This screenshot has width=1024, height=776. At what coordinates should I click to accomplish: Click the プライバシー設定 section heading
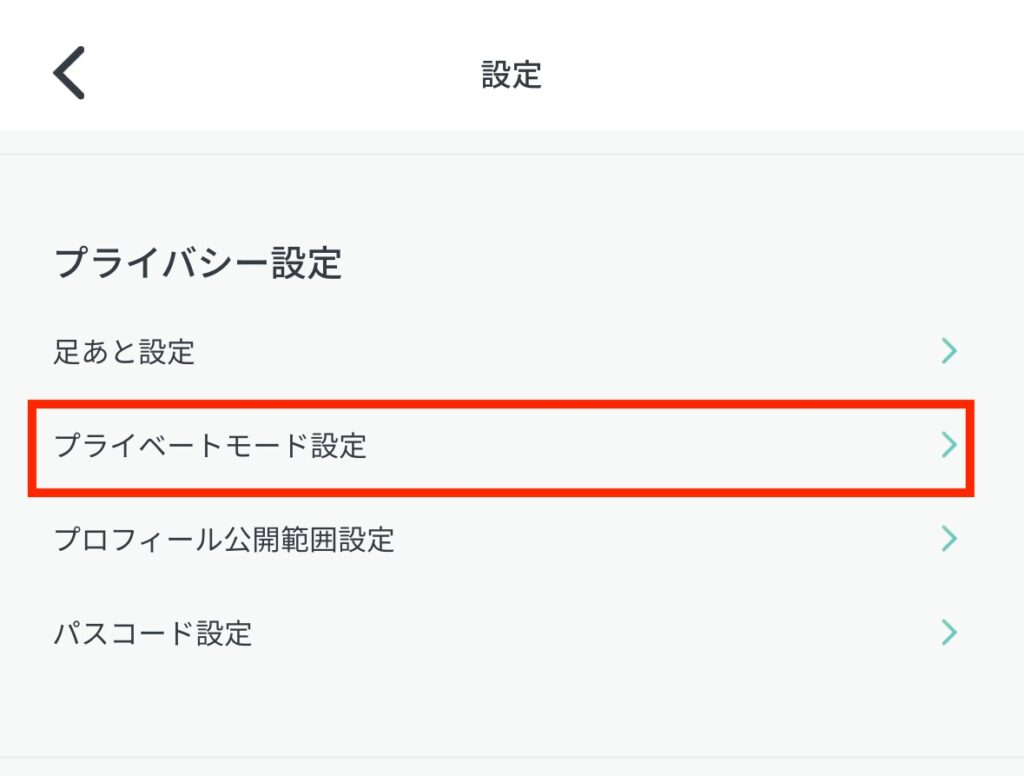[x=197, y=264]
